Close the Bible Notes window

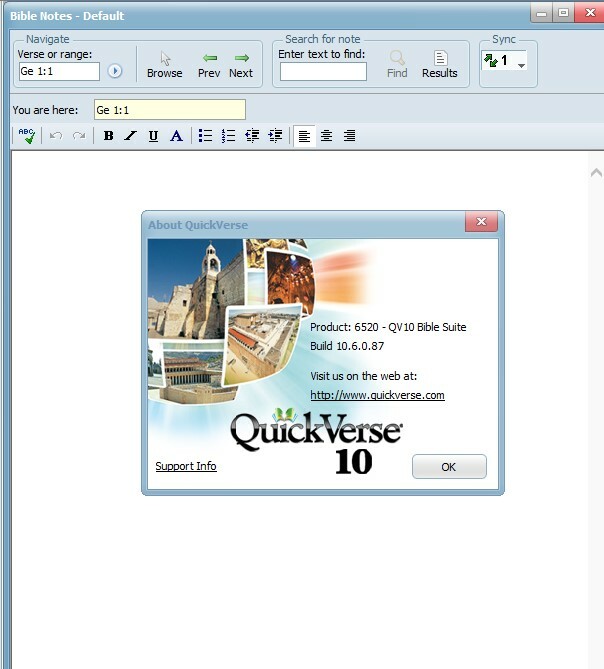(x=590, y=12)
